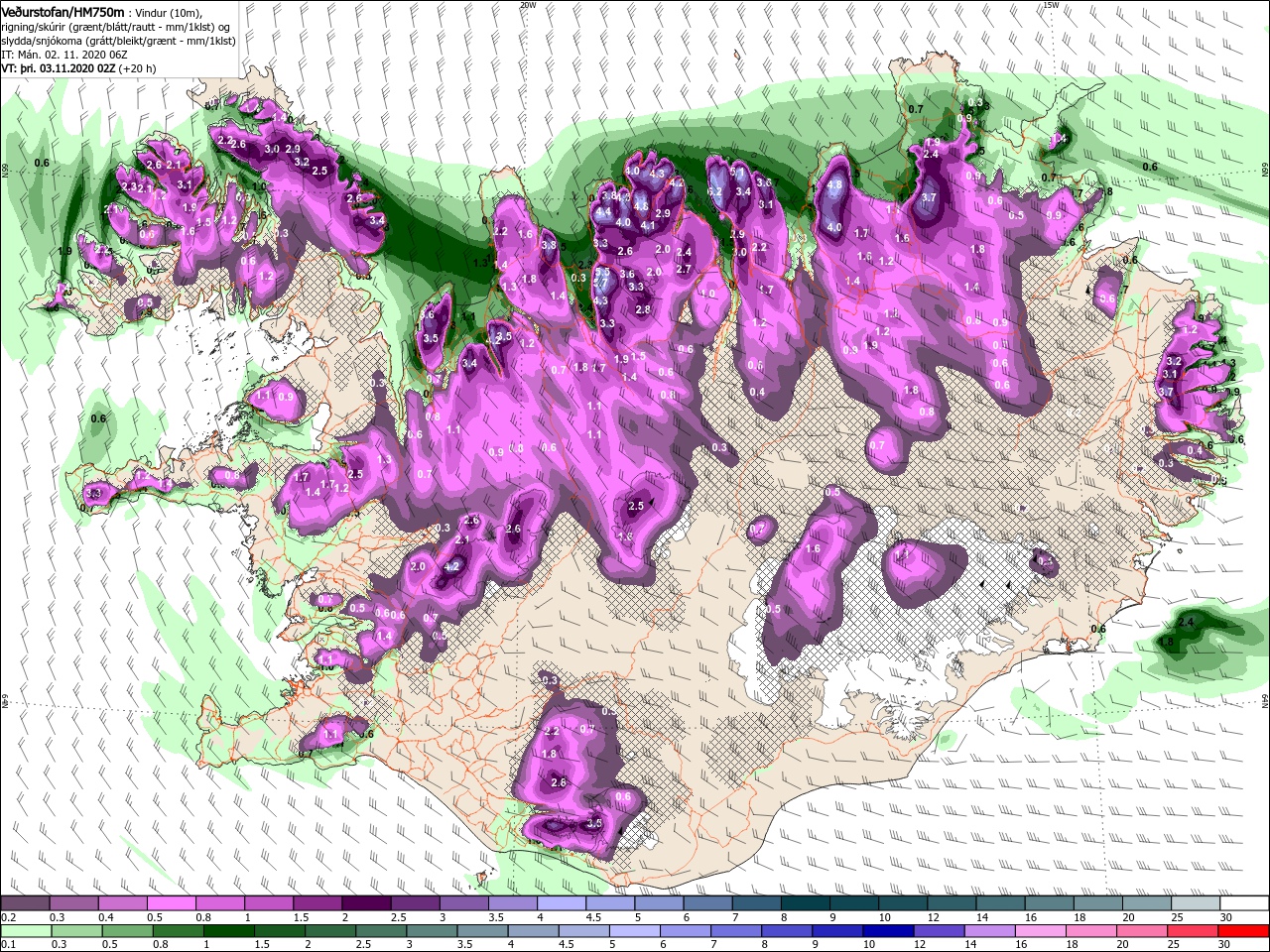The width and height of the screenshot is (1270, 952).
Task: Pick the pale pink 16–18 rain legend swatch
Action: (1041, 931)
